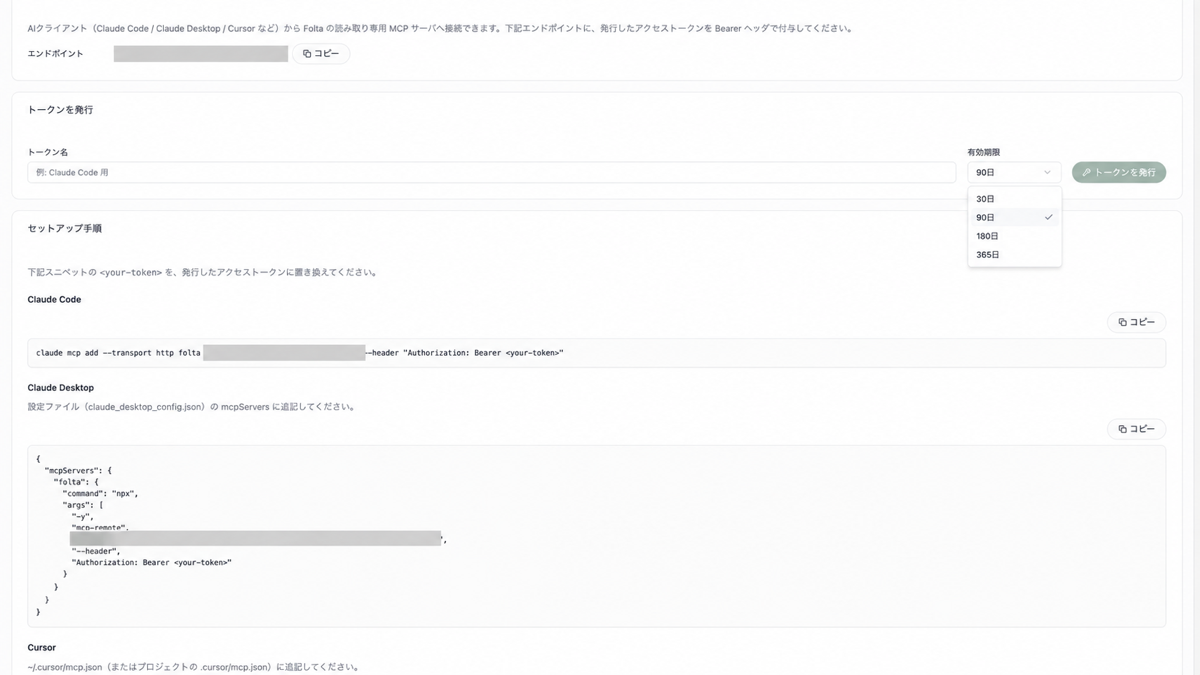Click the Cursor heading
This screenshot has height=675, width=1200.
42,648
